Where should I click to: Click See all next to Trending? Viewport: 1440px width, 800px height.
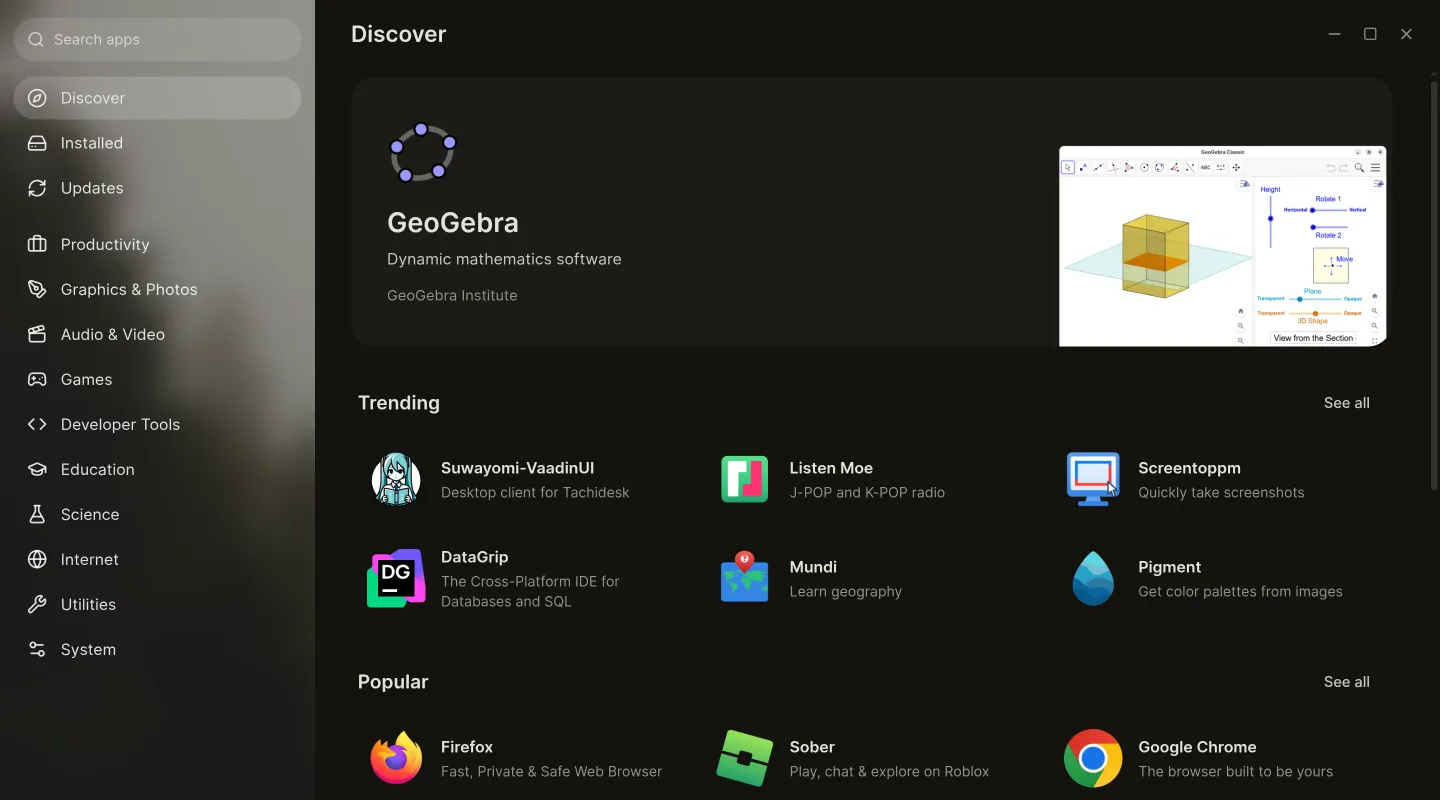click(1347, 403)
